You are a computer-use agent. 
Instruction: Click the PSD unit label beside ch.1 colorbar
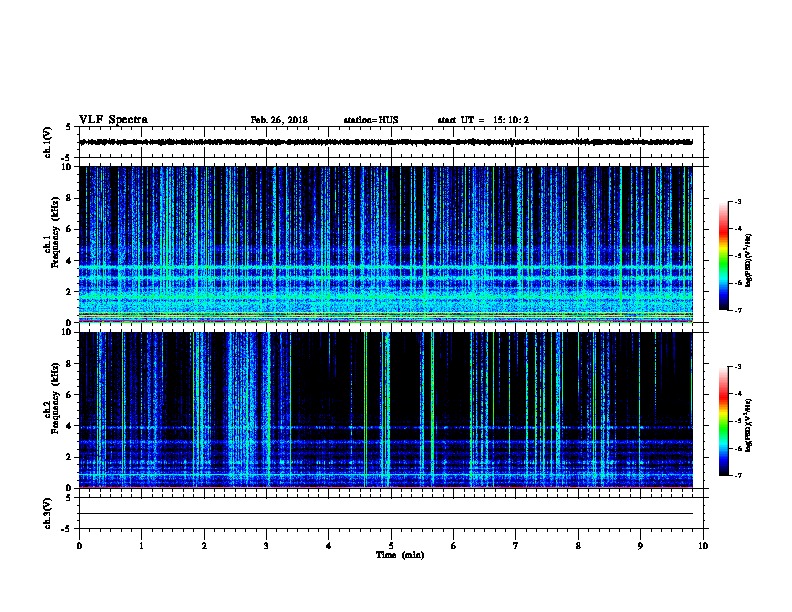click(x=748, y=260)
